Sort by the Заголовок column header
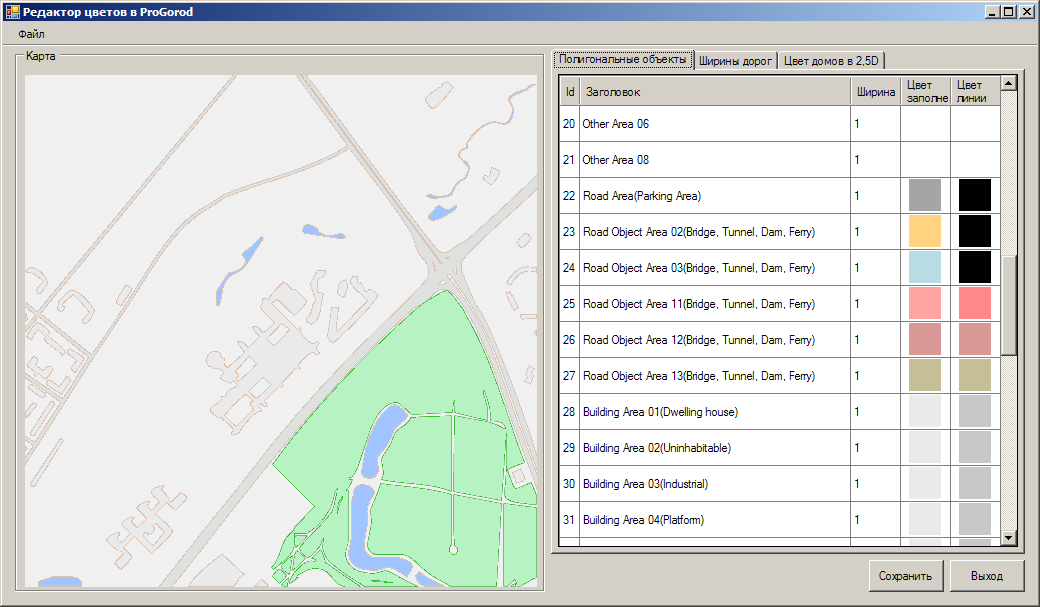Screen dimensions: 1040x607 click(715, 92)
